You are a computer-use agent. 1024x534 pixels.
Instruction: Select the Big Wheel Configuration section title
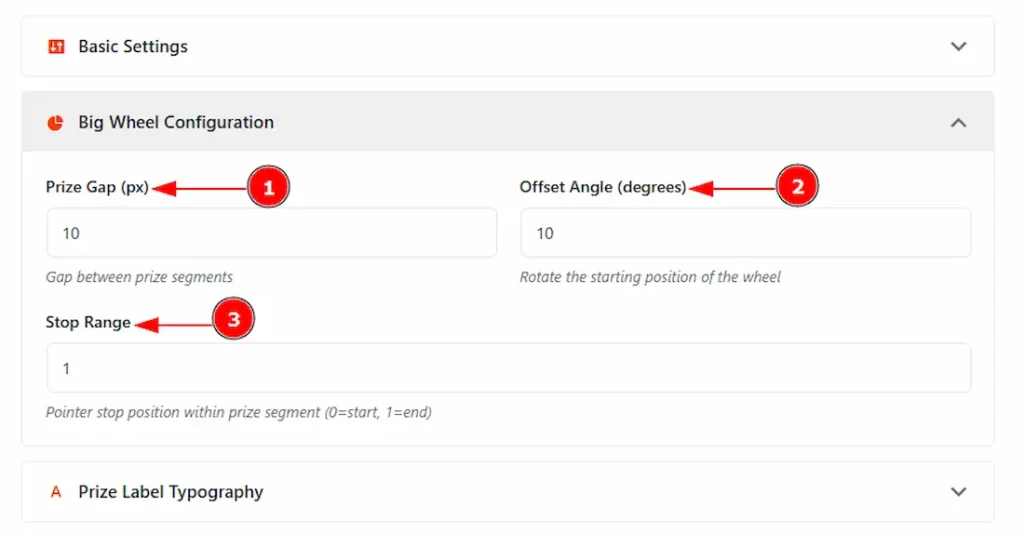[176, 123]
